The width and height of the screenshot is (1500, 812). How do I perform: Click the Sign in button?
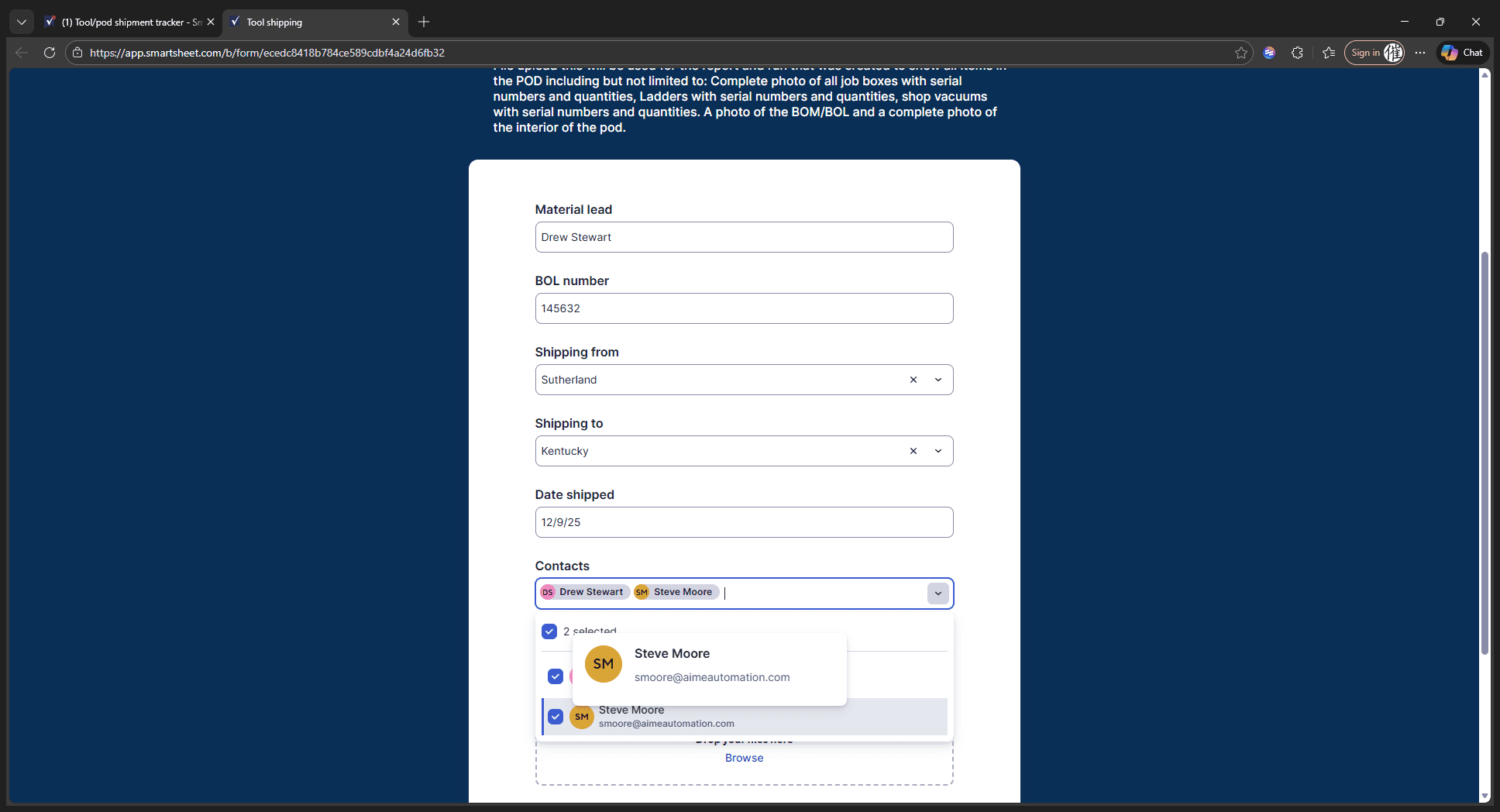[x=1374, y=53]
